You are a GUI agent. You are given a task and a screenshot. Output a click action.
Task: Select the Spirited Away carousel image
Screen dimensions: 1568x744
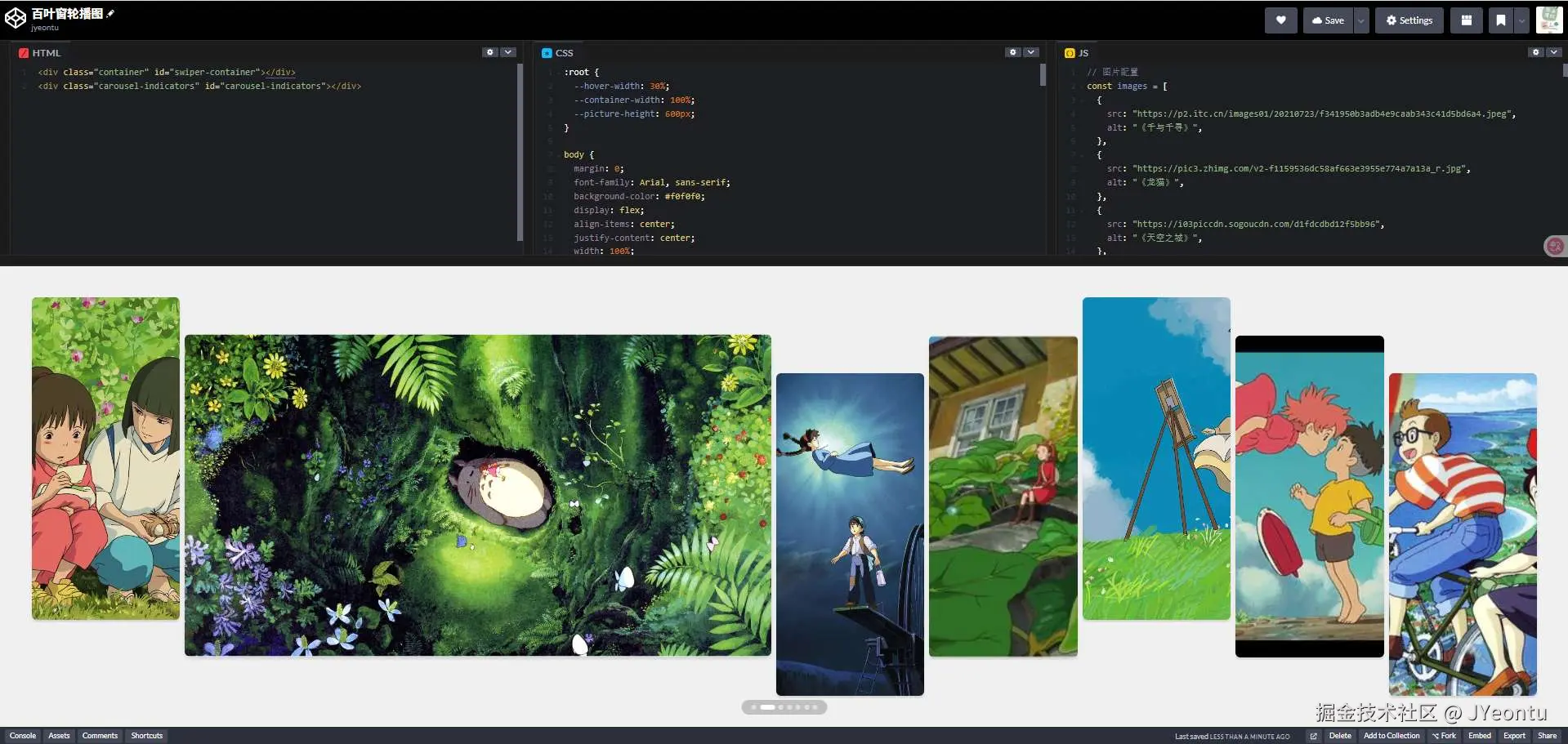tap(105, 458)
